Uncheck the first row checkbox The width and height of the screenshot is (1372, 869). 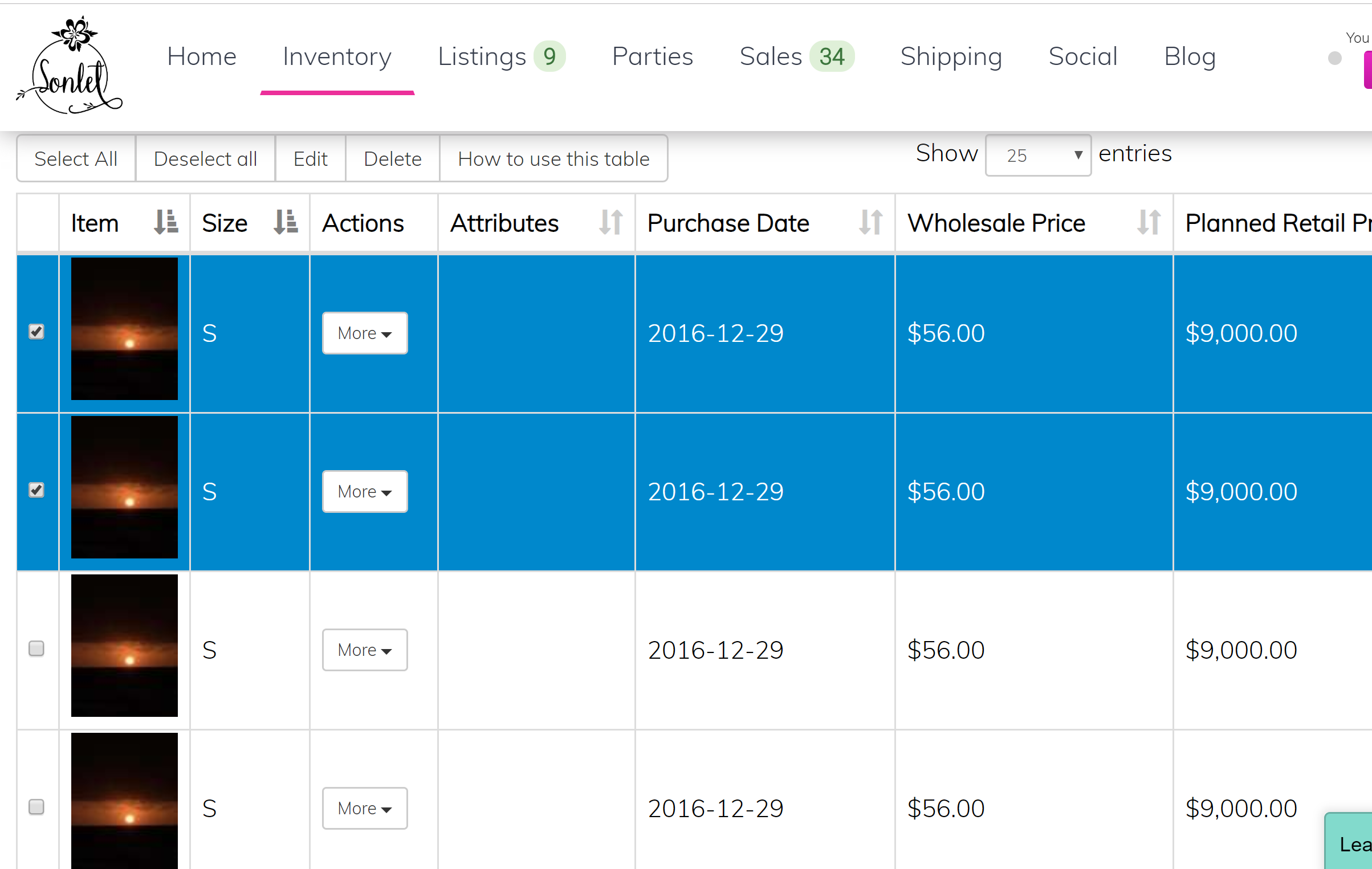point(36,332)
